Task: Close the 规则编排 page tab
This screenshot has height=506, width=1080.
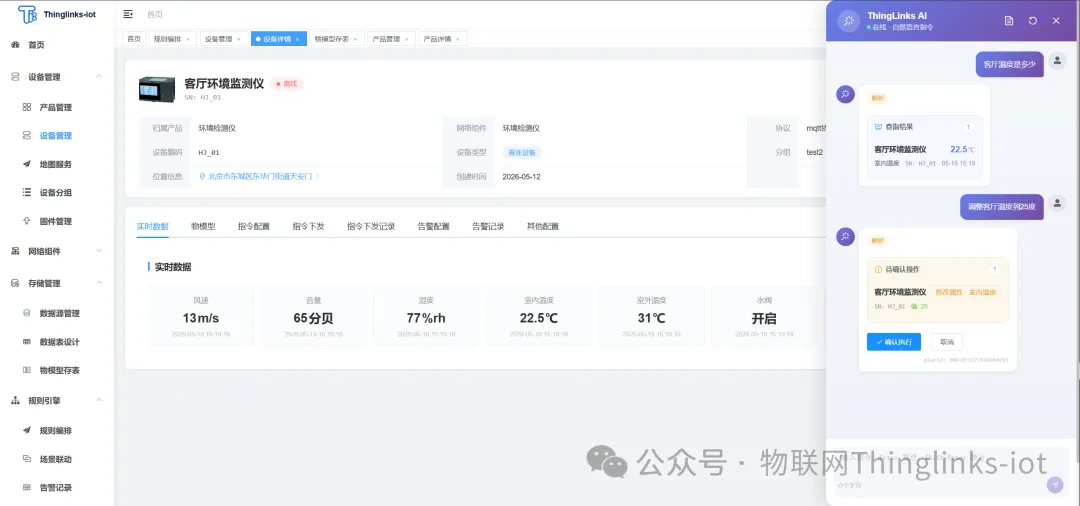Action: click(187, 39)
